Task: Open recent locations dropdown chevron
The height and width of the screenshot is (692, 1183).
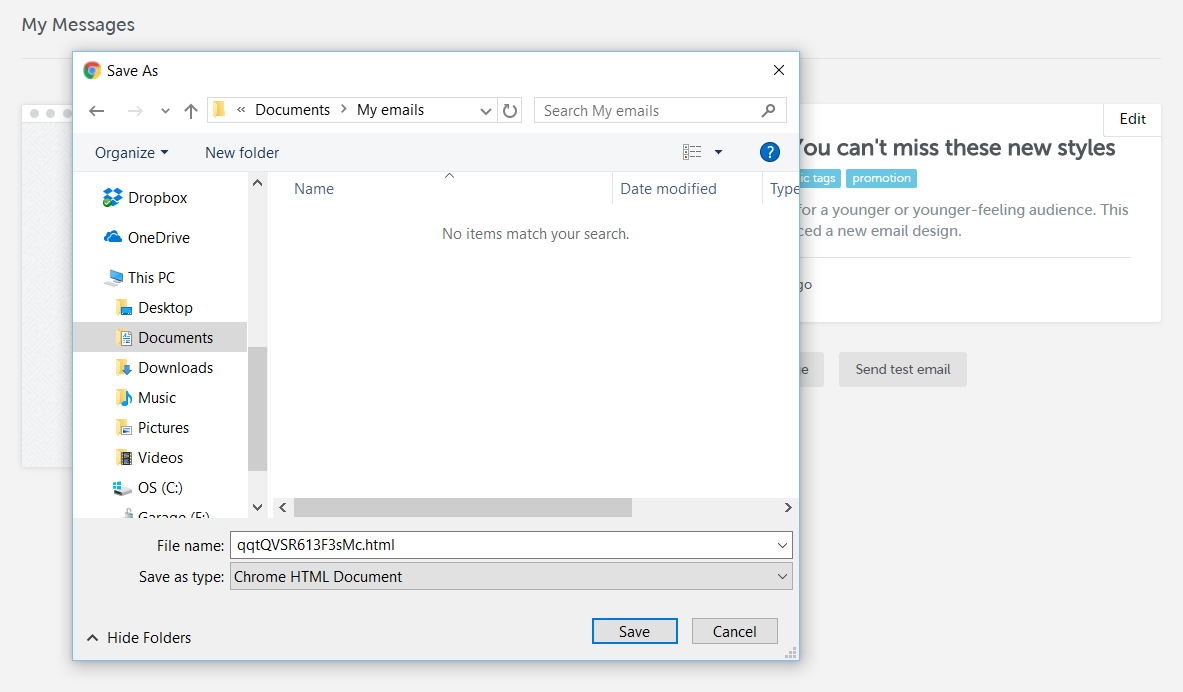Action: (x=165, y=111)
